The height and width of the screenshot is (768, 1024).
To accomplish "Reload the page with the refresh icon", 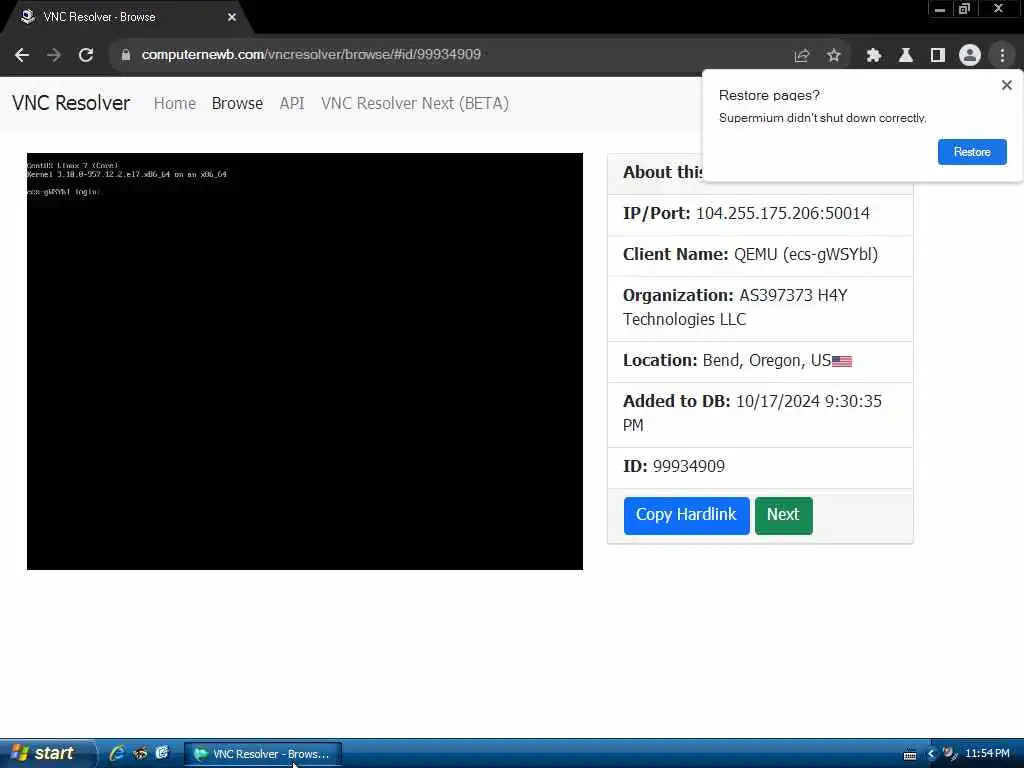I will coord(86,56).
